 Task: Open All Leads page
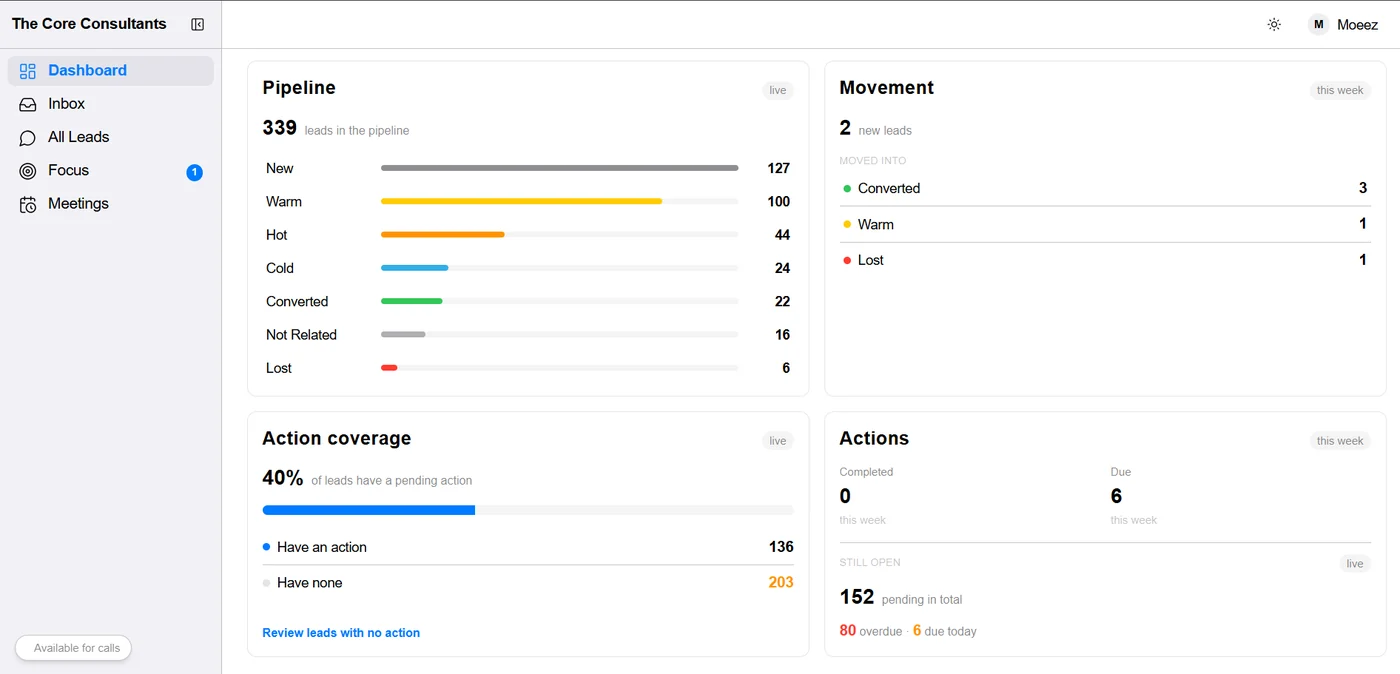(x=111, y=137)
